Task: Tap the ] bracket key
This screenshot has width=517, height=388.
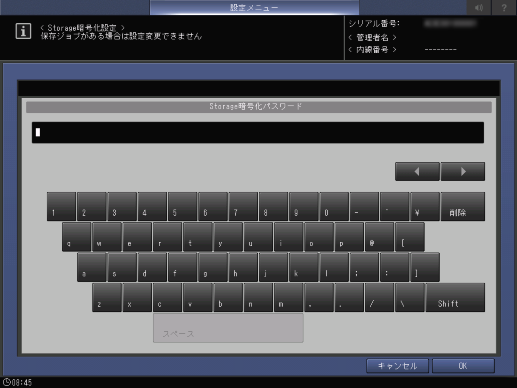Action: (x=425, y=267)
